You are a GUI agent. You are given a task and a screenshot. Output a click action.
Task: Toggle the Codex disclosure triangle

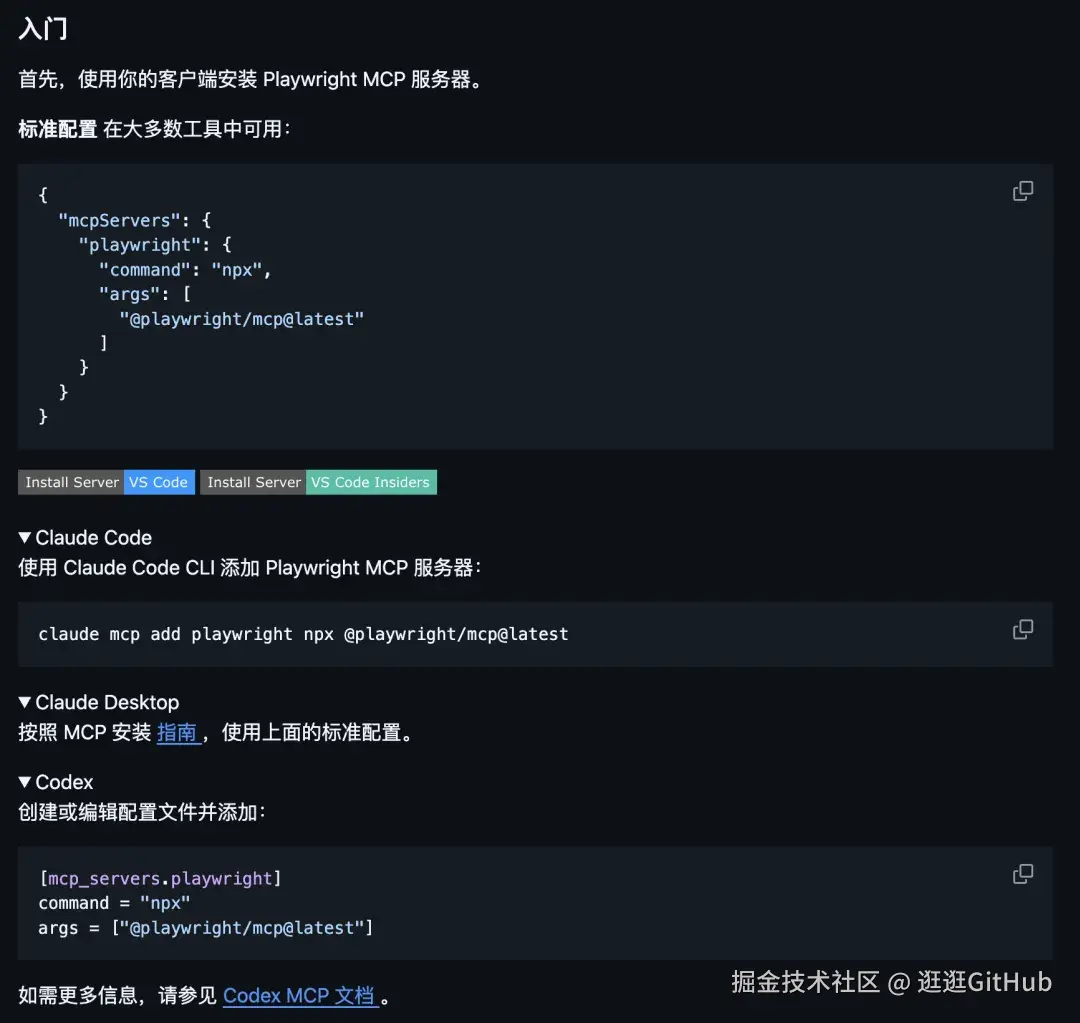[25, 782]
